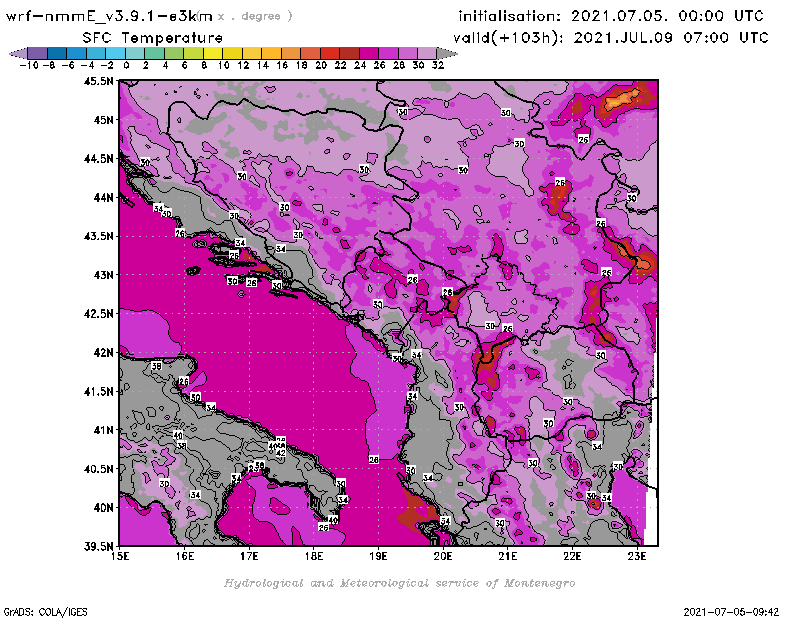Click the pale purple arrow end of the legend below -10
The image size is (800, 618).
point(18,53)
